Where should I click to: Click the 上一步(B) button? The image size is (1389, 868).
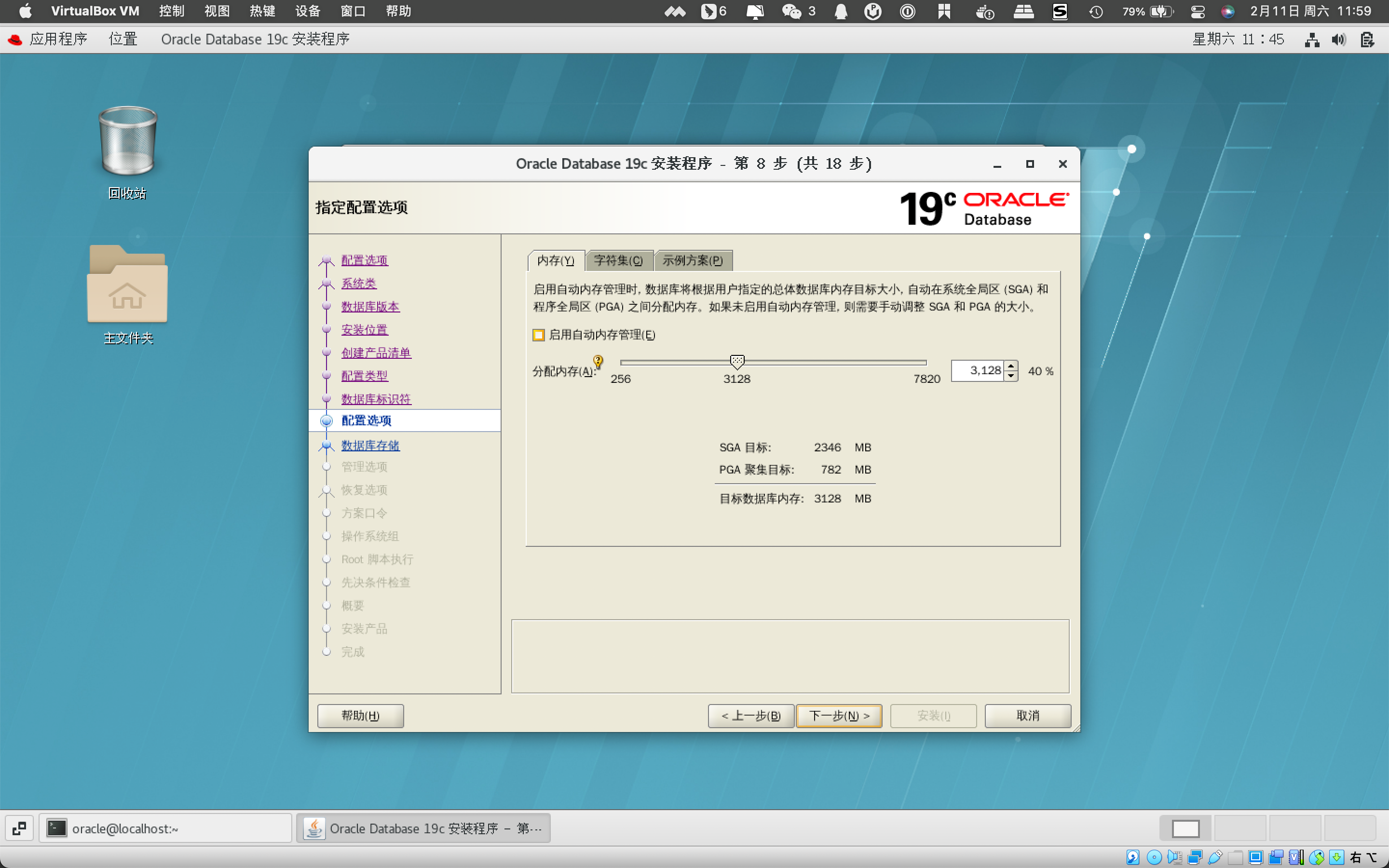pos(751,716)
